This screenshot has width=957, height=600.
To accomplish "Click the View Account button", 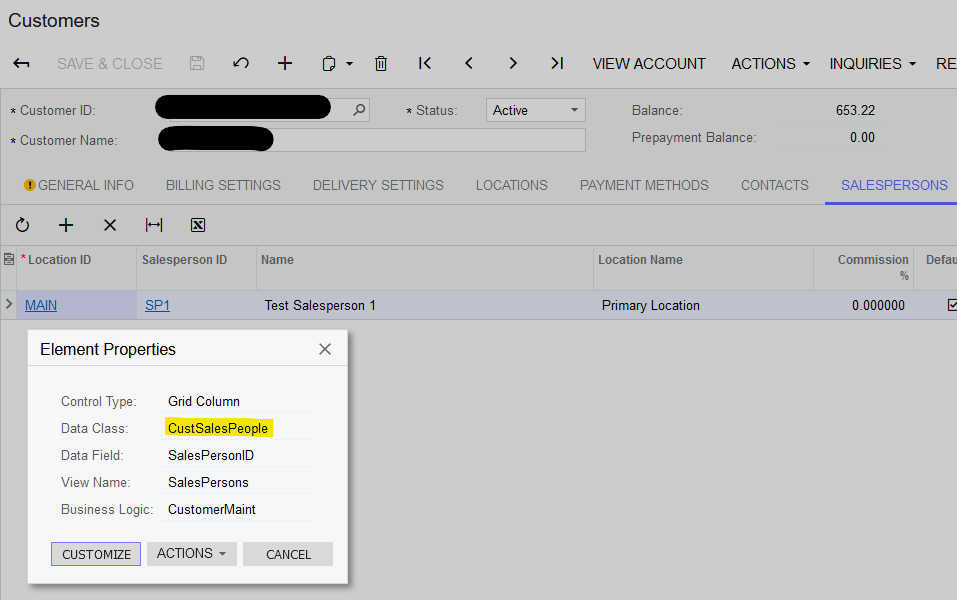I will click(649, 63).
